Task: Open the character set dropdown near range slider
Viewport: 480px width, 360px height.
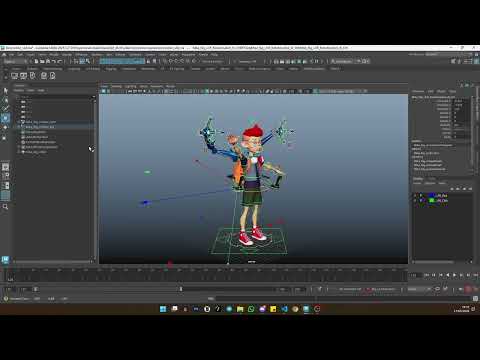Action: (x=350, y=289)
